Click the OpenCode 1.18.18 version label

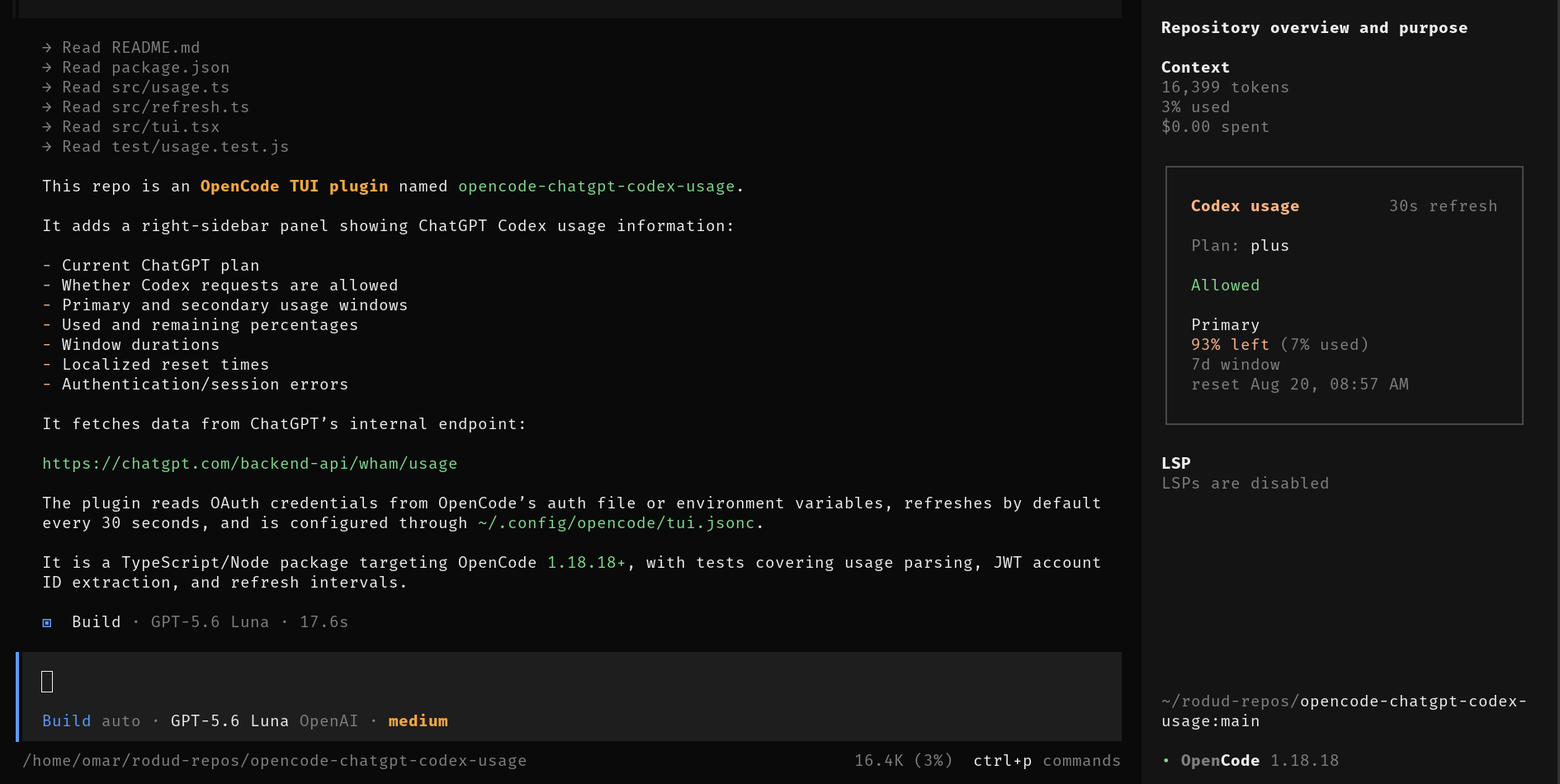(1260, 761)
